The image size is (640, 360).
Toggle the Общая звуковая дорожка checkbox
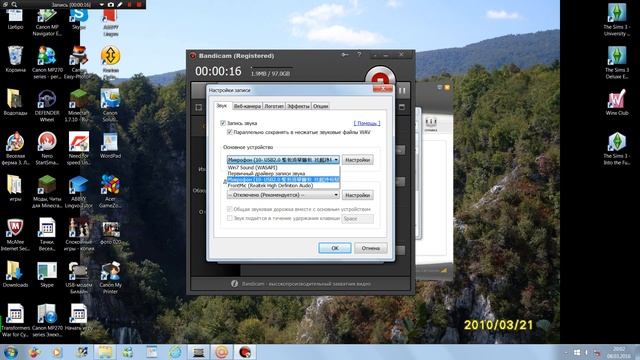230,209
